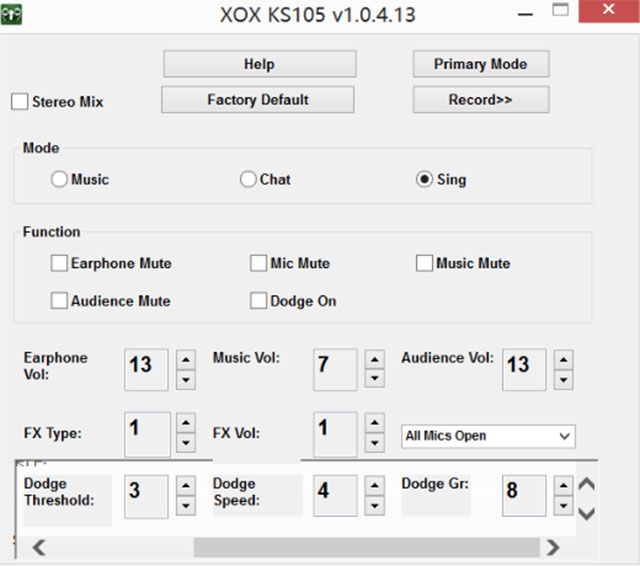Increase Music Vol with up arrow
This screenshot has width=640, height=566.
point(375,360)
